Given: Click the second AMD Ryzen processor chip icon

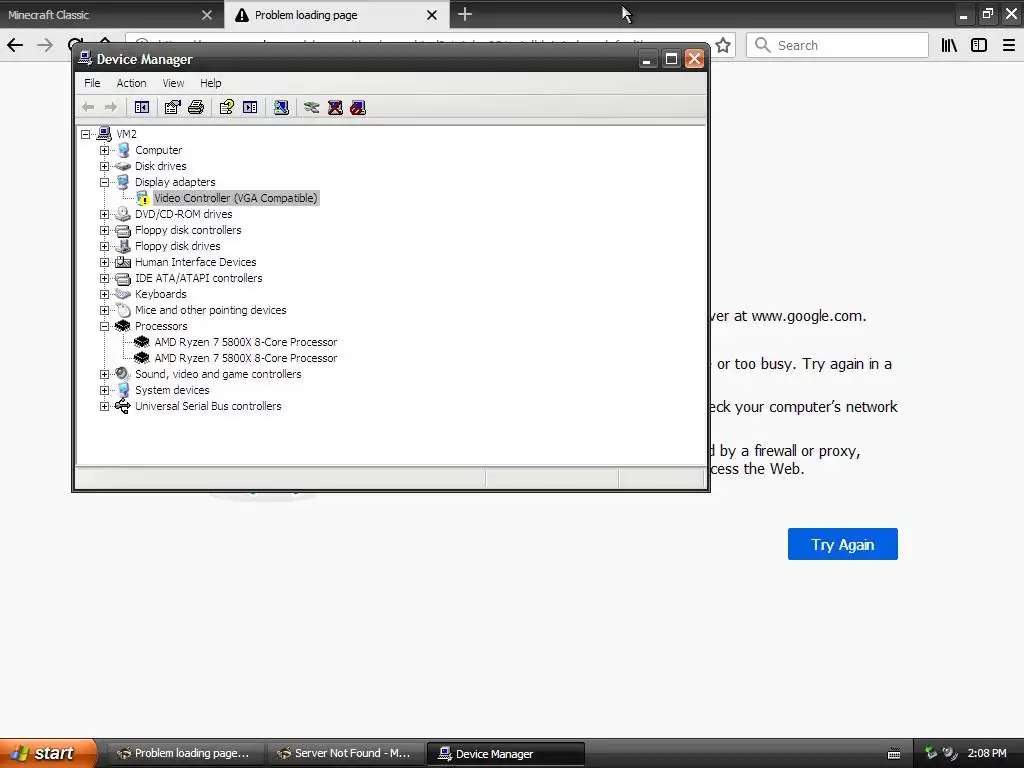Looking at the screenshot, I should [x=142, y=358].
